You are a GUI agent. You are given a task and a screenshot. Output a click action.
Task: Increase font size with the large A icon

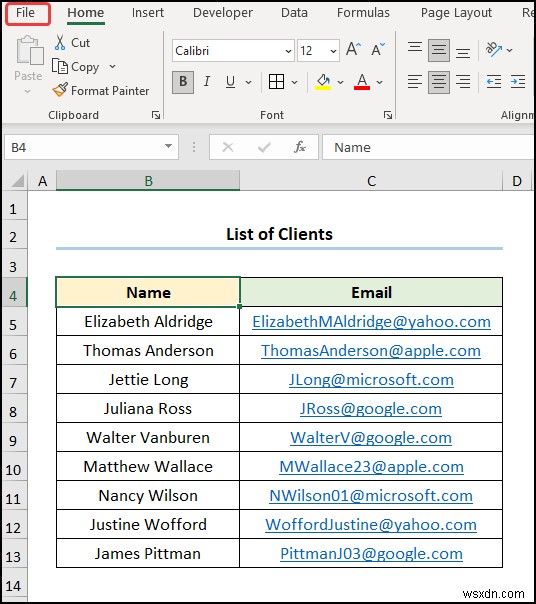(x=353, y=50)
